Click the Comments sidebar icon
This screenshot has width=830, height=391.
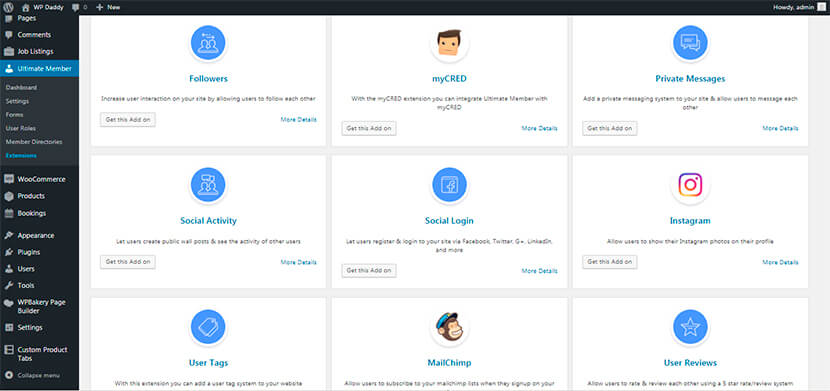pos(8,35)
